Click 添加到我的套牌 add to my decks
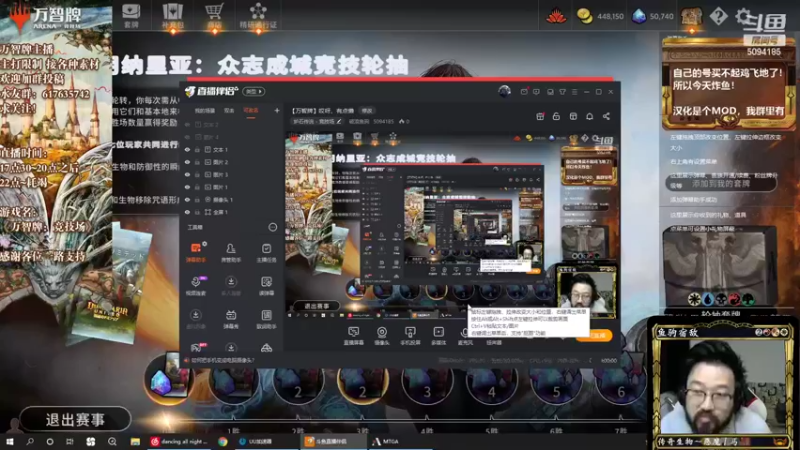 point(720,184)
